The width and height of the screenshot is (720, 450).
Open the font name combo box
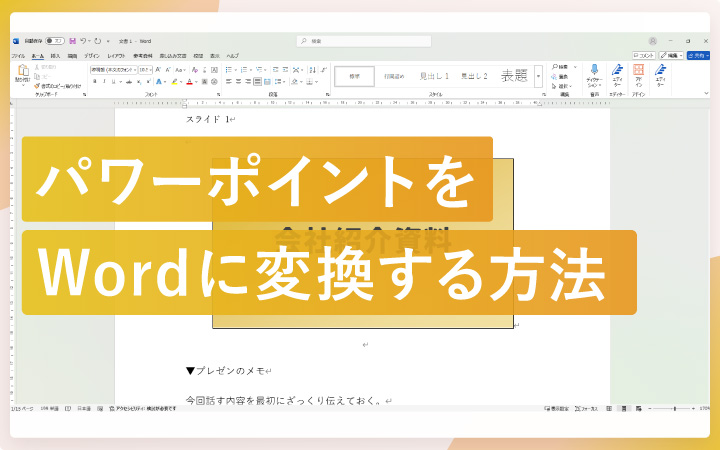113,70
